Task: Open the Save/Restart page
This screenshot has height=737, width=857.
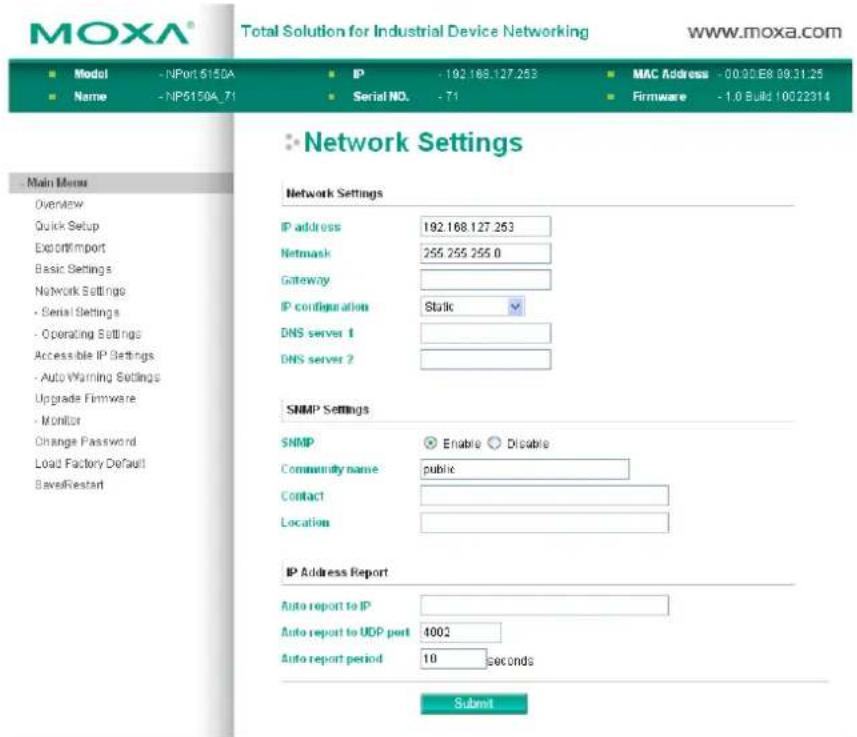Action: pos(69,485)
